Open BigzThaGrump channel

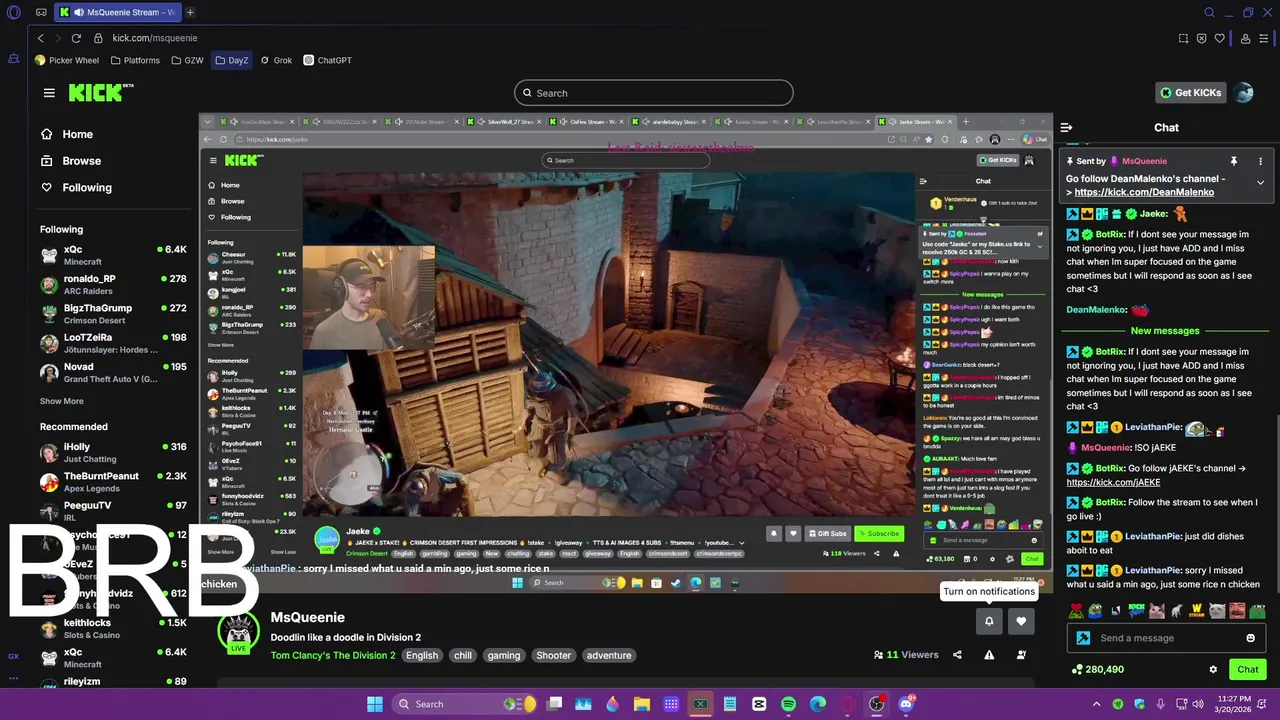(113, 314)
